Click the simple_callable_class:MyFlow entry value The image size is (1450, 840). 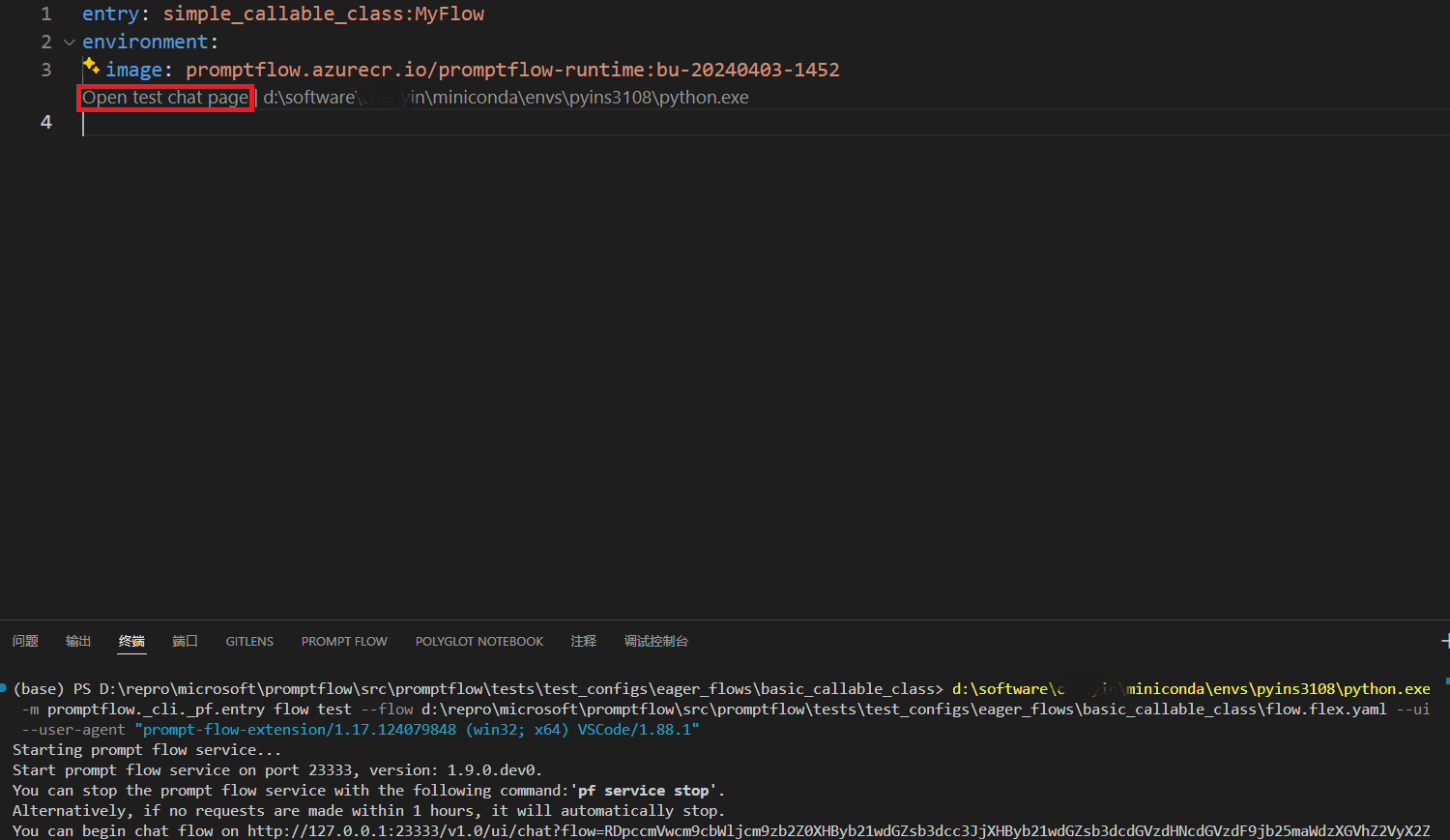[324, 14]
